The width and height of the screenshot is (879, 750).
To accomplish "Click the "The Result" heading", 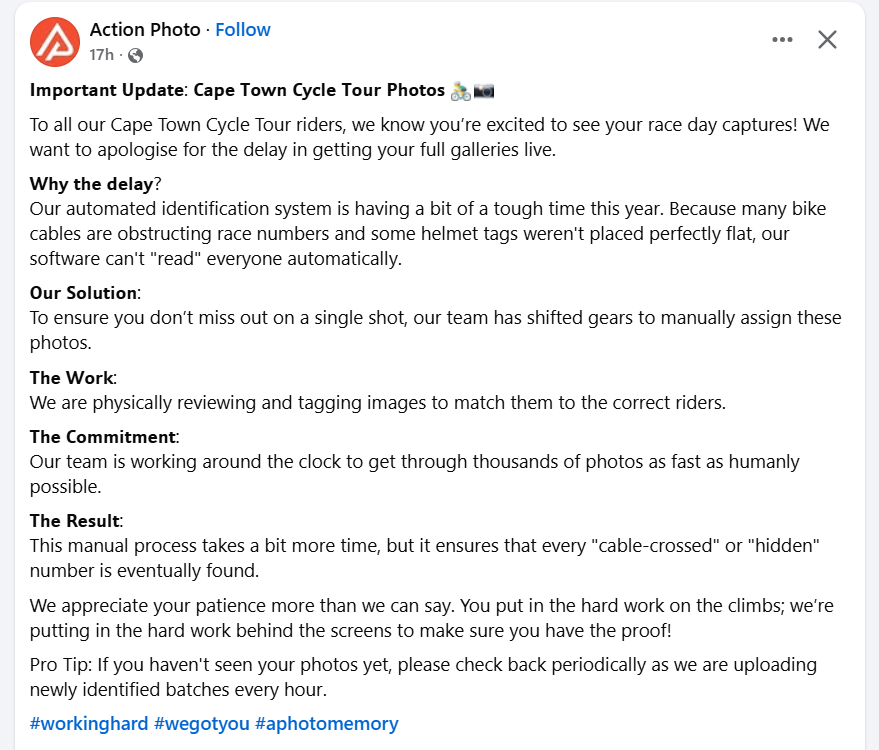I will 75,521.
